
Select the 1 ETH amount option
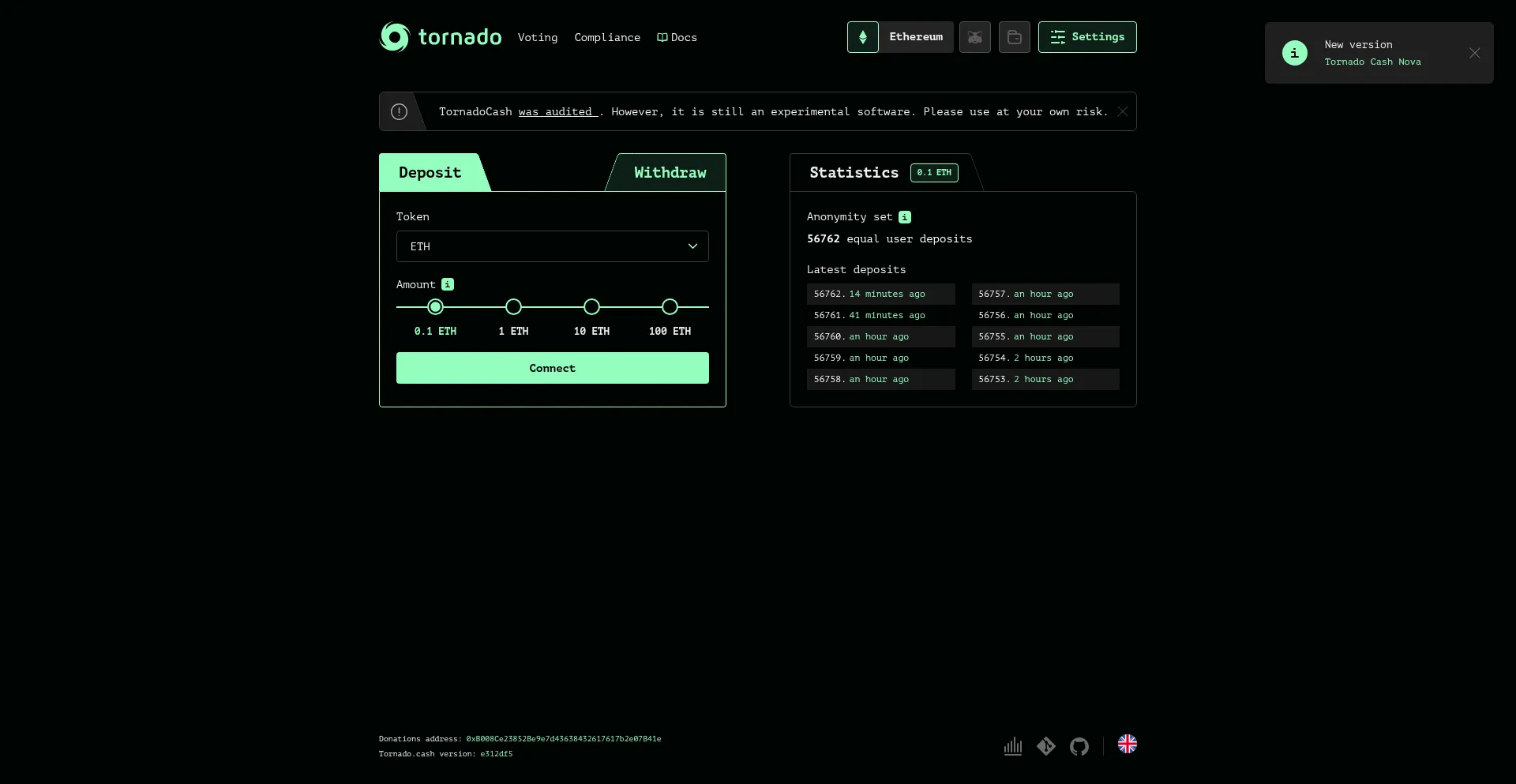(x=513, y=307)
